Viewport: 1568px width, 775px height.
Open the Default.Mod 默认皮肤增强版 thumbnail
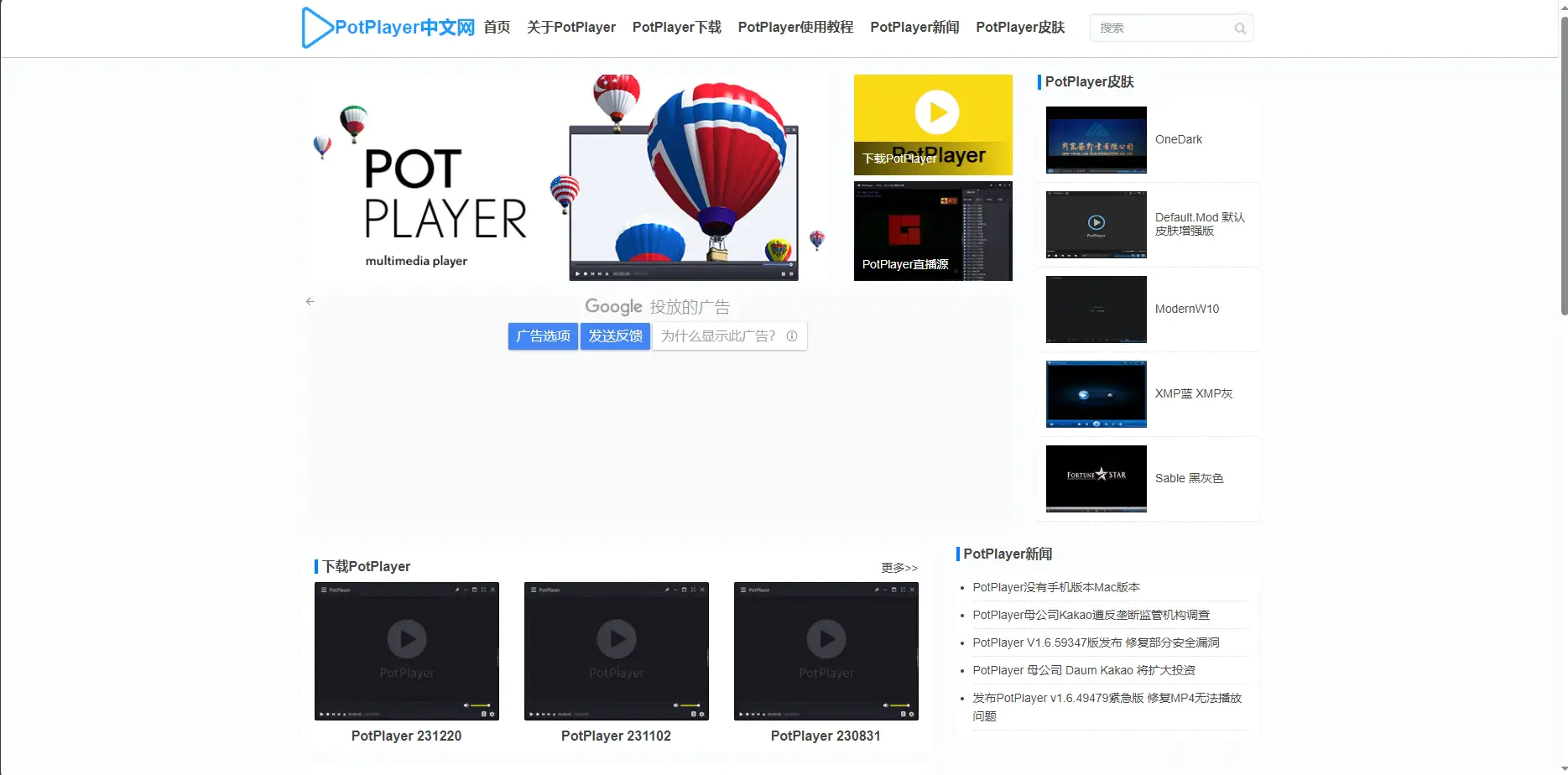click(x=1097, y=225)
